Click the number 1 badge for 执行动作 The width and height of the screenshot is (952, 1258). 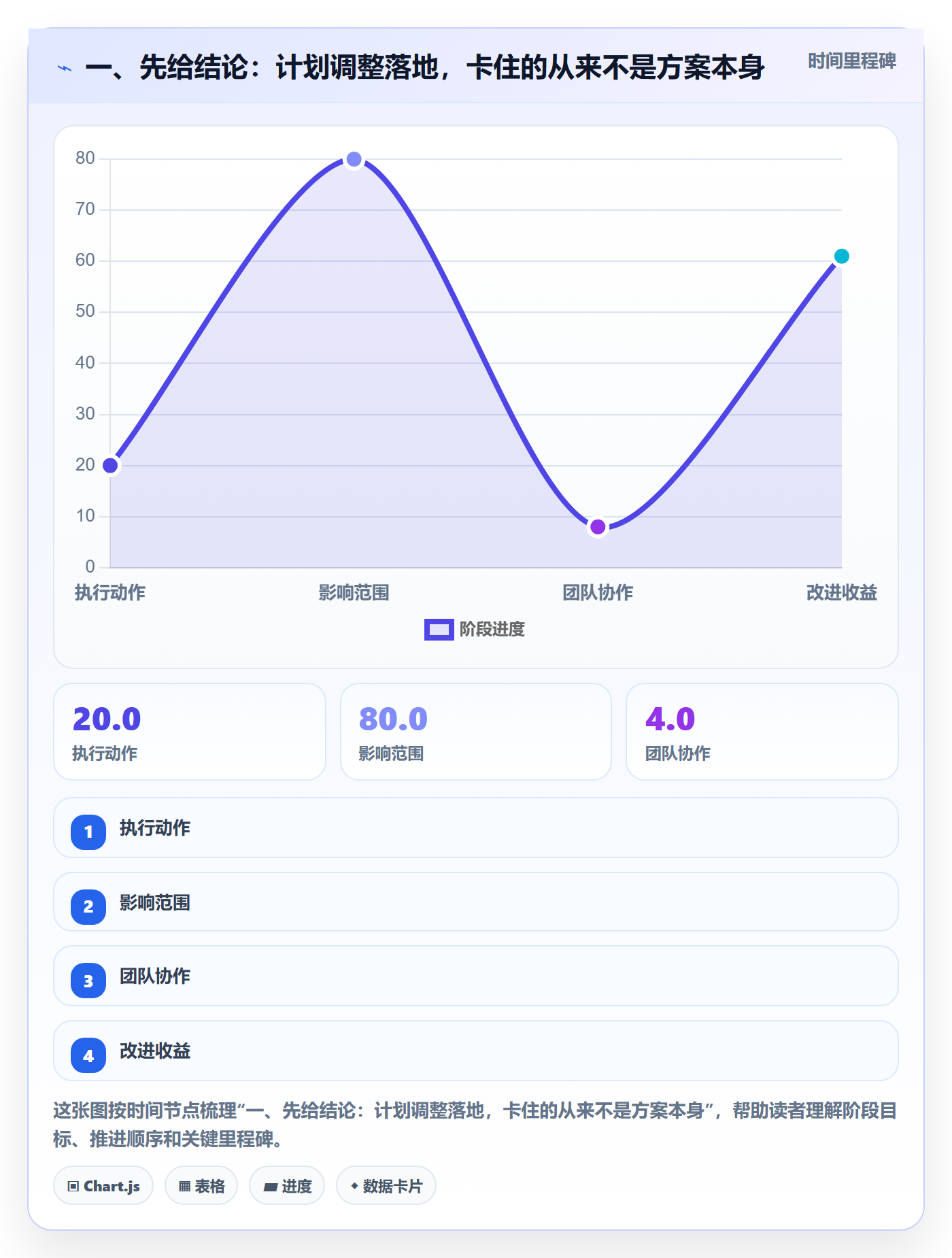88,832
